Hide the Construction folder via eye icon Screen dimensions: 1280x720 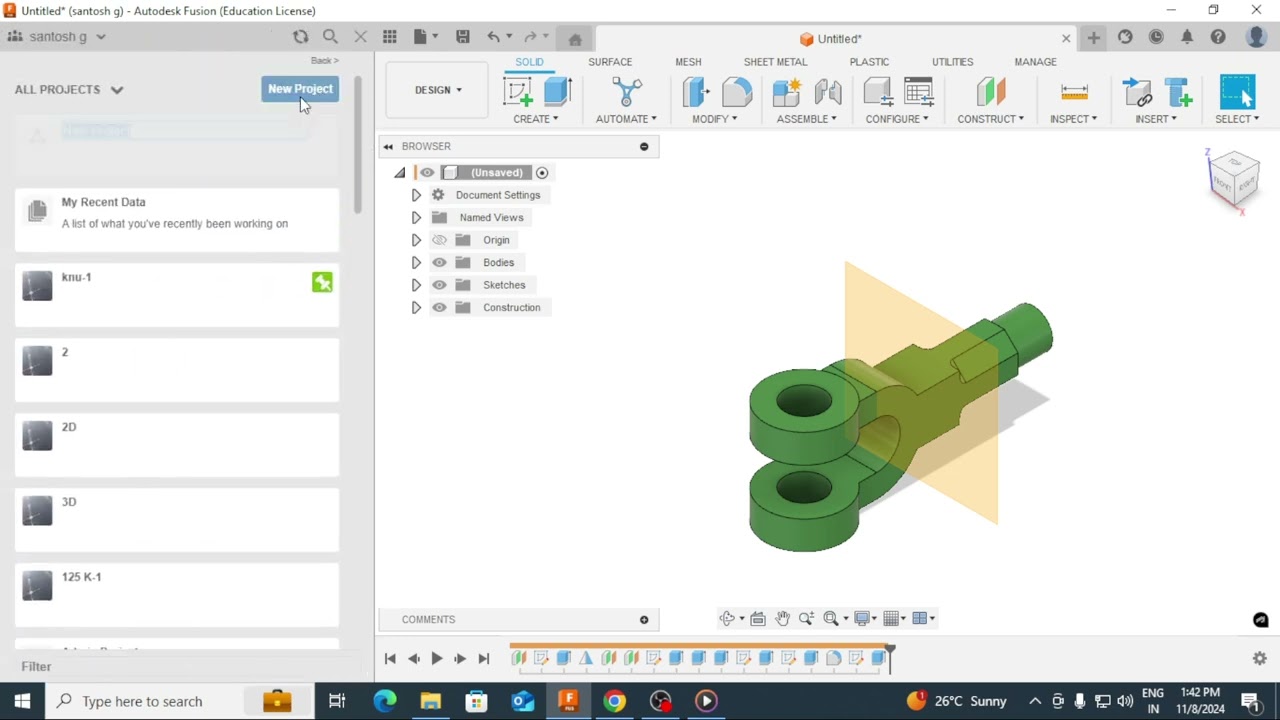(x=439, y=307)
